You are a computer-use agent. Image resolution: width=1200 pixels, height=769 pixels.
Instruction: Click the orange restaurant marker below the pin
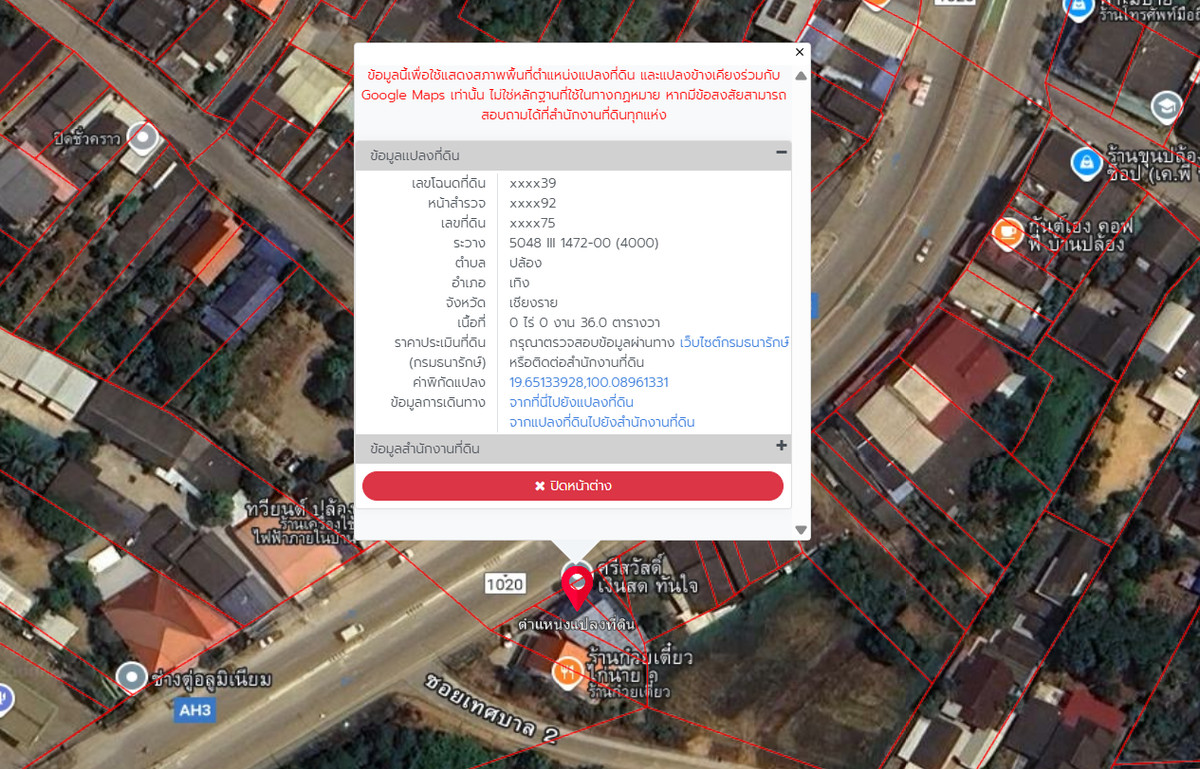point(569,671)
